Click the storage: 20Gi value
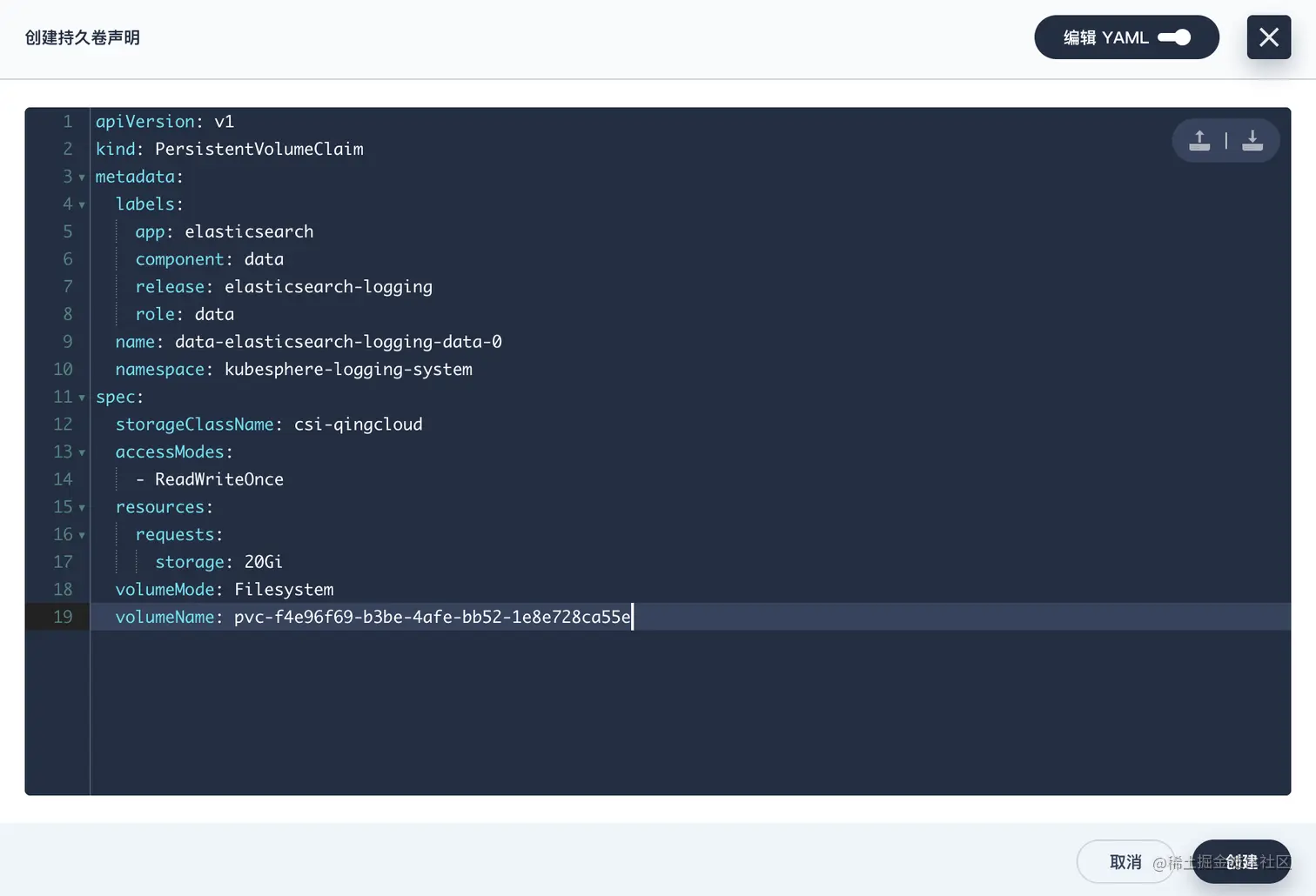Viewport: 1316px width, 896px height. [263, 562]
